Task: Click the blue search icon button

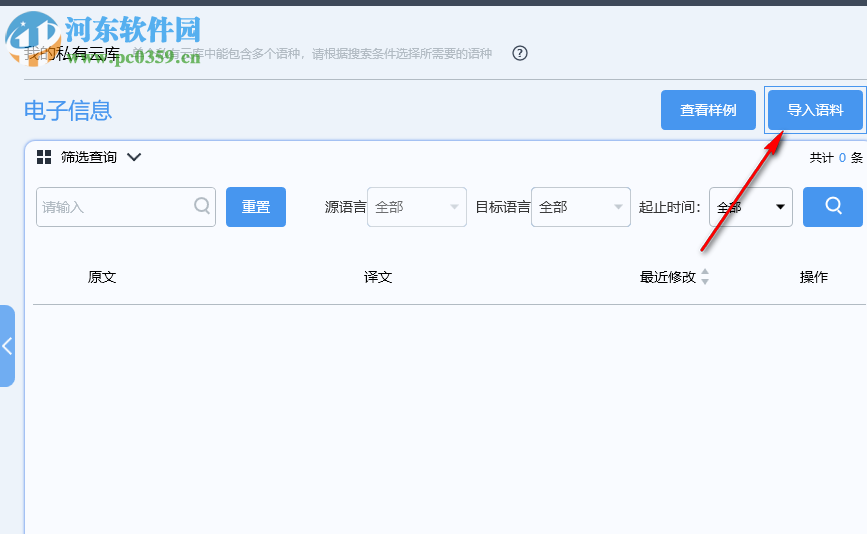Action: [833, 207]
